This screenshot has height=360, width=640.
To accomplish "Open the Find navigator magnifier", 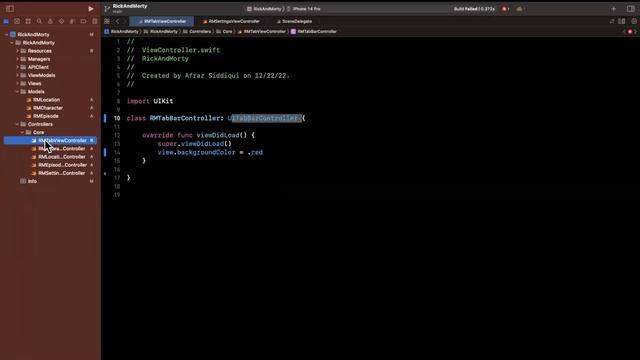I will pyautogui.click(x=39, y=21).
